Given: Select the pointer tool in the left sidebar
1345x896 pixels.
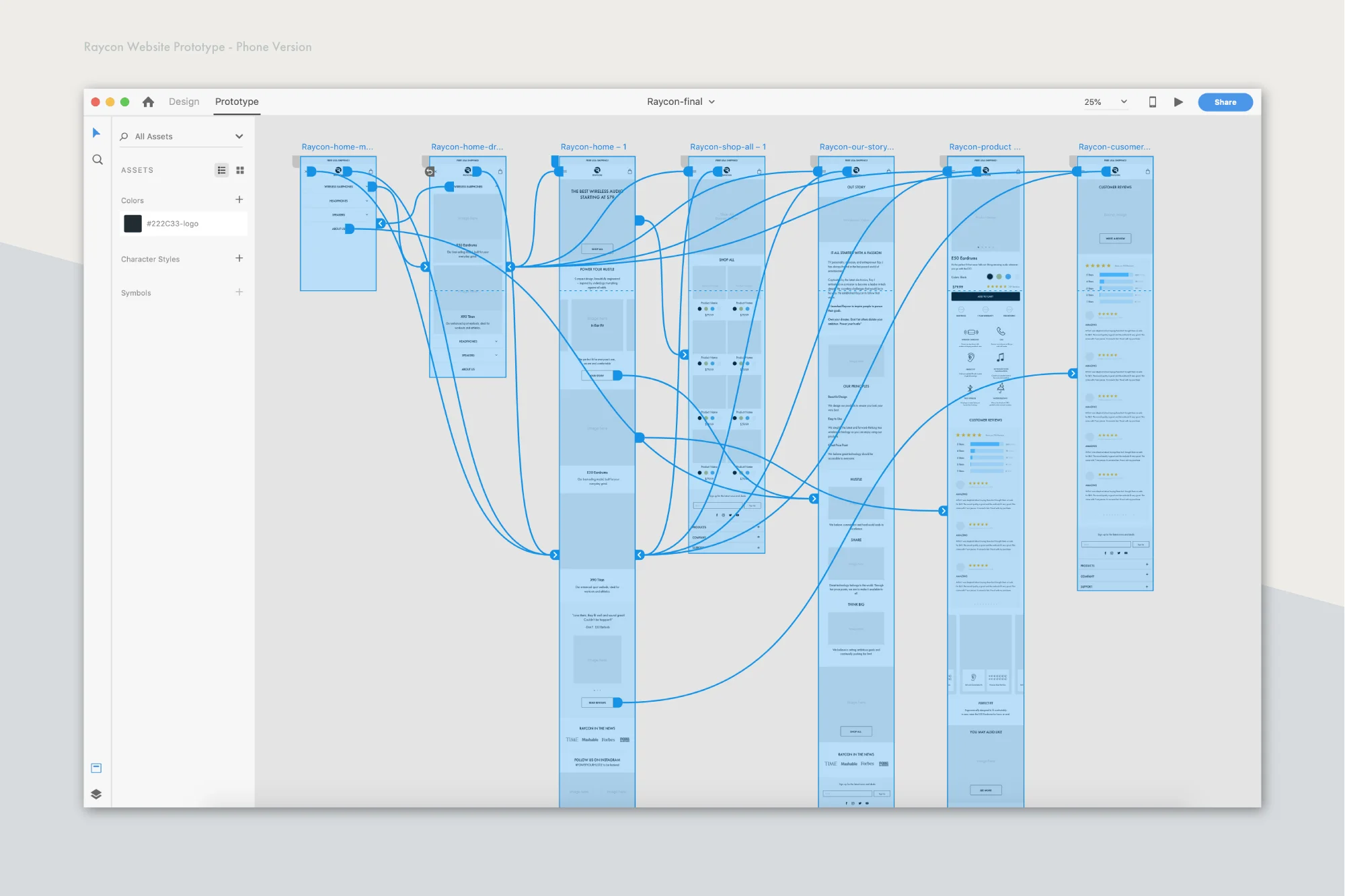Looking at the screenshot, I should click(x=96, y=132).
